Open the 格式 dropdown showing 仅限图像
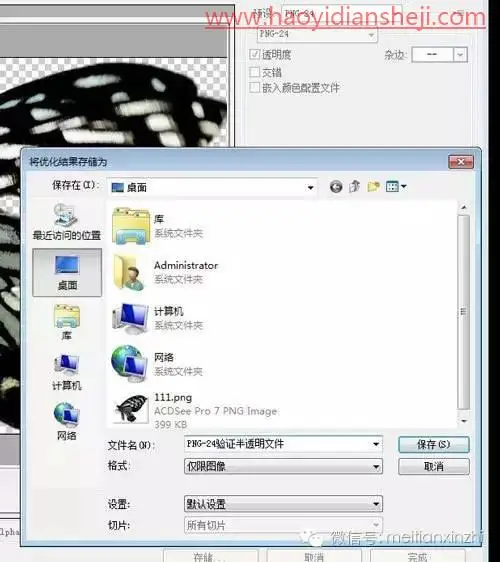 [x=283, y=466]
